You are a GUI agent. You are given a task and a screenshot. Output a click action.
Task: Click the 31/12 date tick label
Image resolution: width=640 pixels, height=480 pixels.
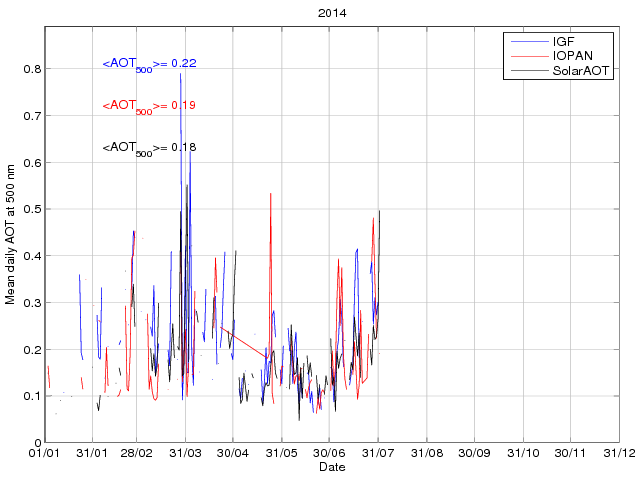tap(618, 454)
